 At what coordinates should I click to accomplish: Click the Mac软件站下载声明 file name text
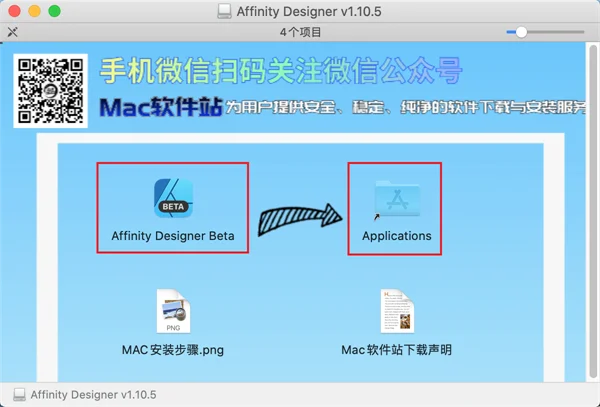coord(397,350)
